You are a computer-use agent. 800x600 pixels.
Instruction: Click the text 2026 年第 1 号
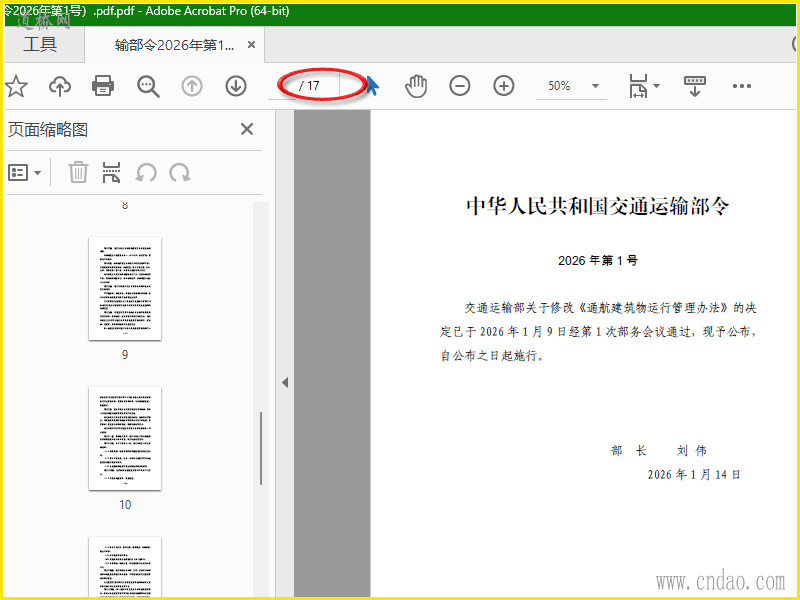point(597,261)
